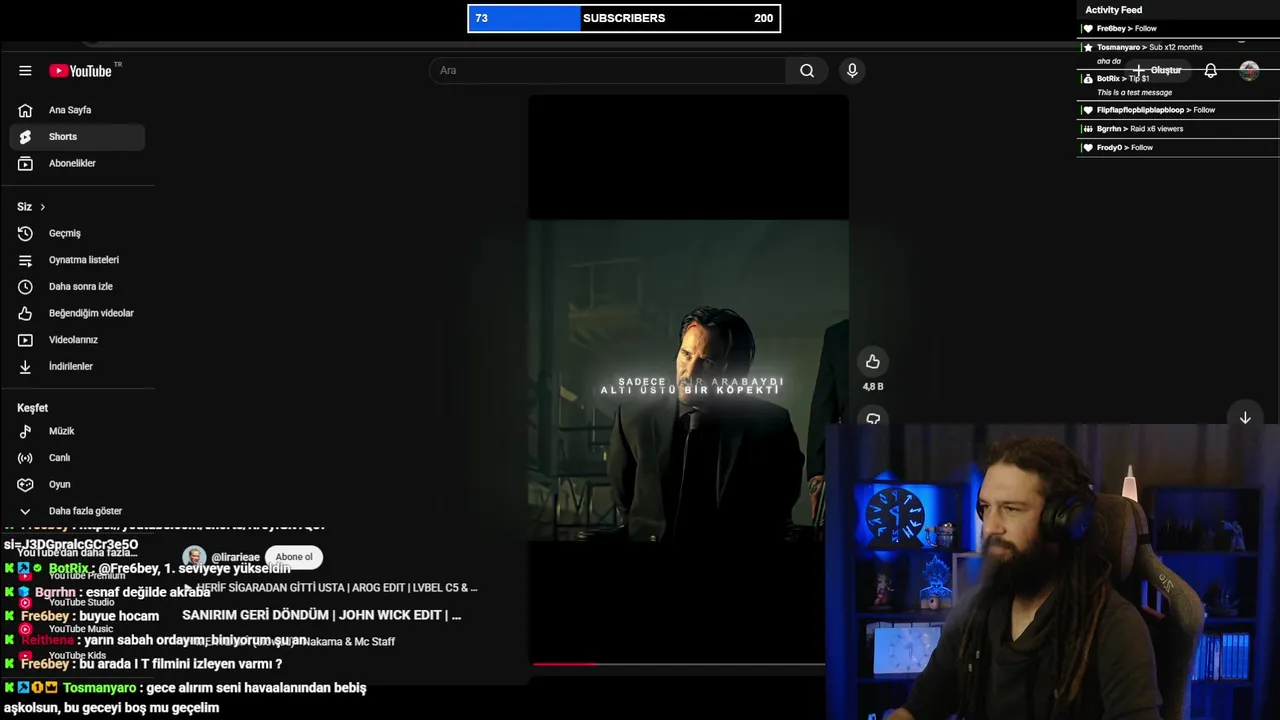Go to next Short with down arrow
The image size is (1280, 720).
click(x=1245, y=418)
